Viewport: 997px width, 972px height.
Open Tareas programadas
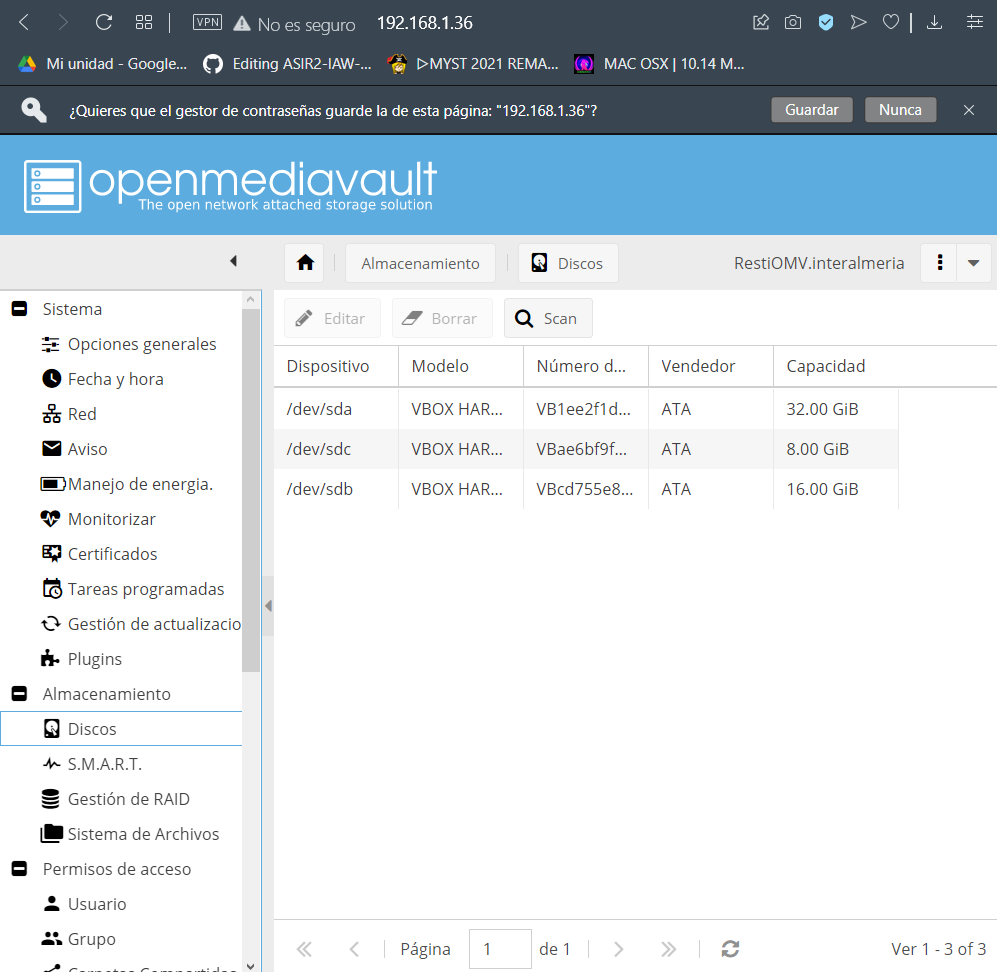click(x=133, y=589)
